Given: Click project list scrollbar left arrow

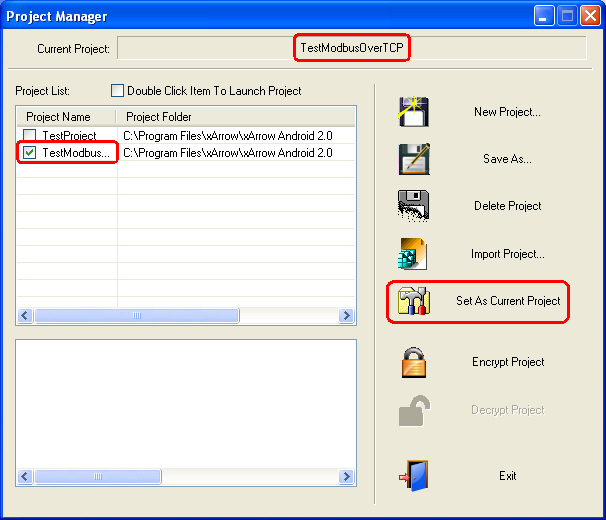Looking at the screenshot, I should pos(25,316).
